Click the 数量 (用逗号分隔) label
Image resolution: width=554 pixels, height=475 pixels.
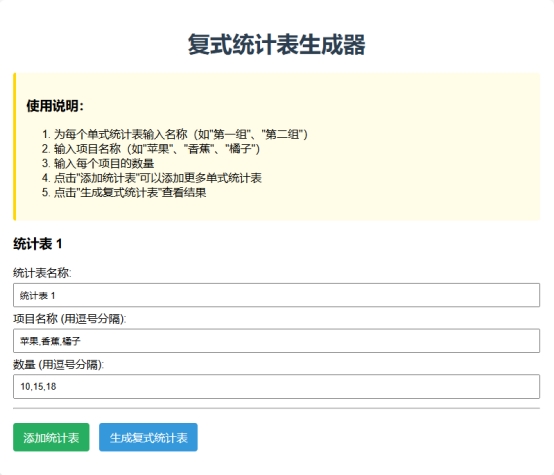pos(58,364)
